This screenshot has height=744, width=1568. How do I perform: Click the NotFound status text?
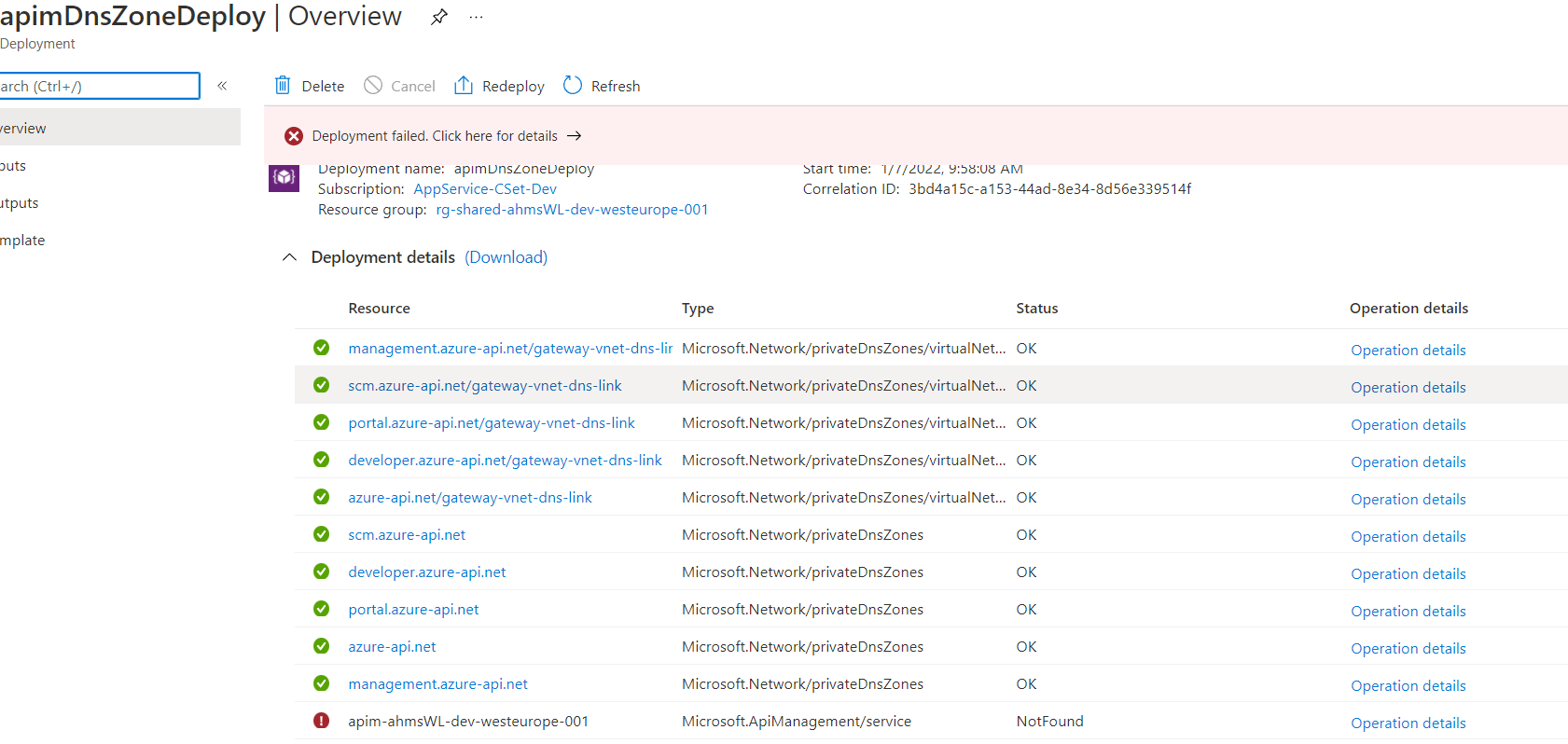[1050, 721]
